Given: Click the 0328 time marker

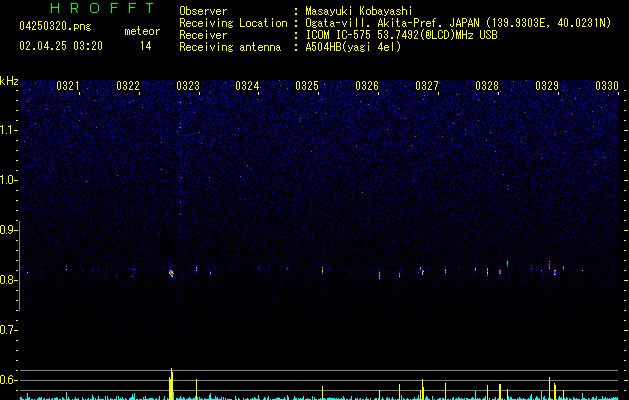Looking at the screenshot, I should tap(487, 86).
